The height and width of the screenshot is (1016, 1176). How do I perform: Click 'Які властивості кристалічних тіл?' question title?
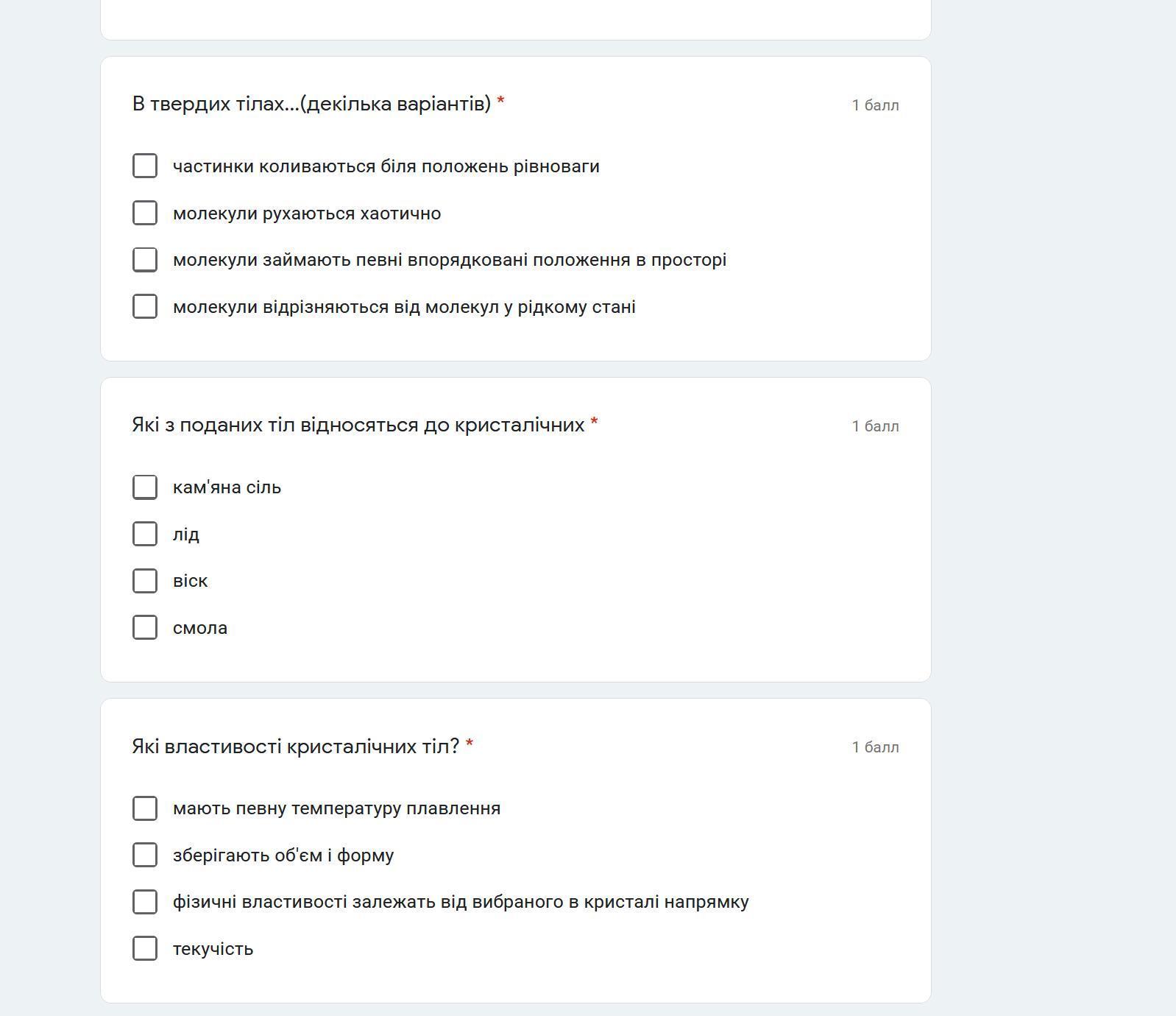click(295, 746)
